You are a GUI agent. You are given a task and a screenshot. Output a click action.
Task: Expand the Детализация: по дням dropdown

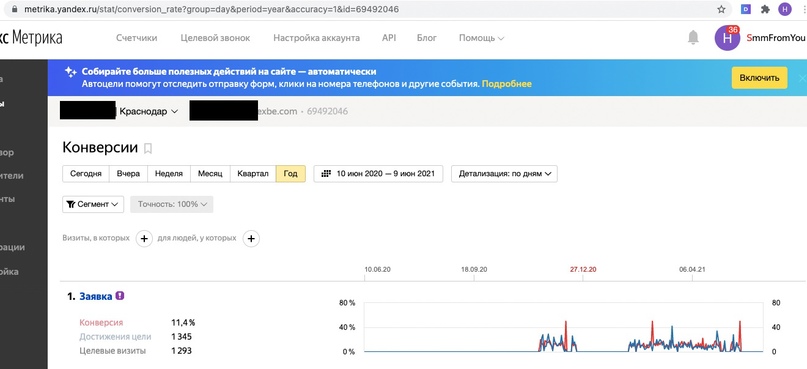tap(504, 173)
